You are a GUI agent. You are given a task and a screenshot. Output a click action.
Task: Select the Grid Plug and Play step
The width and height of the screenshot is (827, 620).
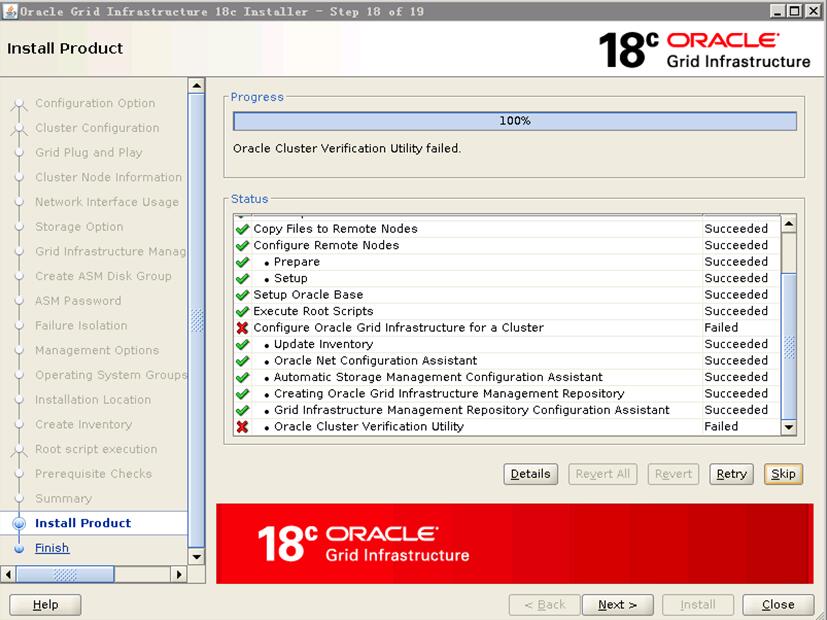[x=89, y=153]
